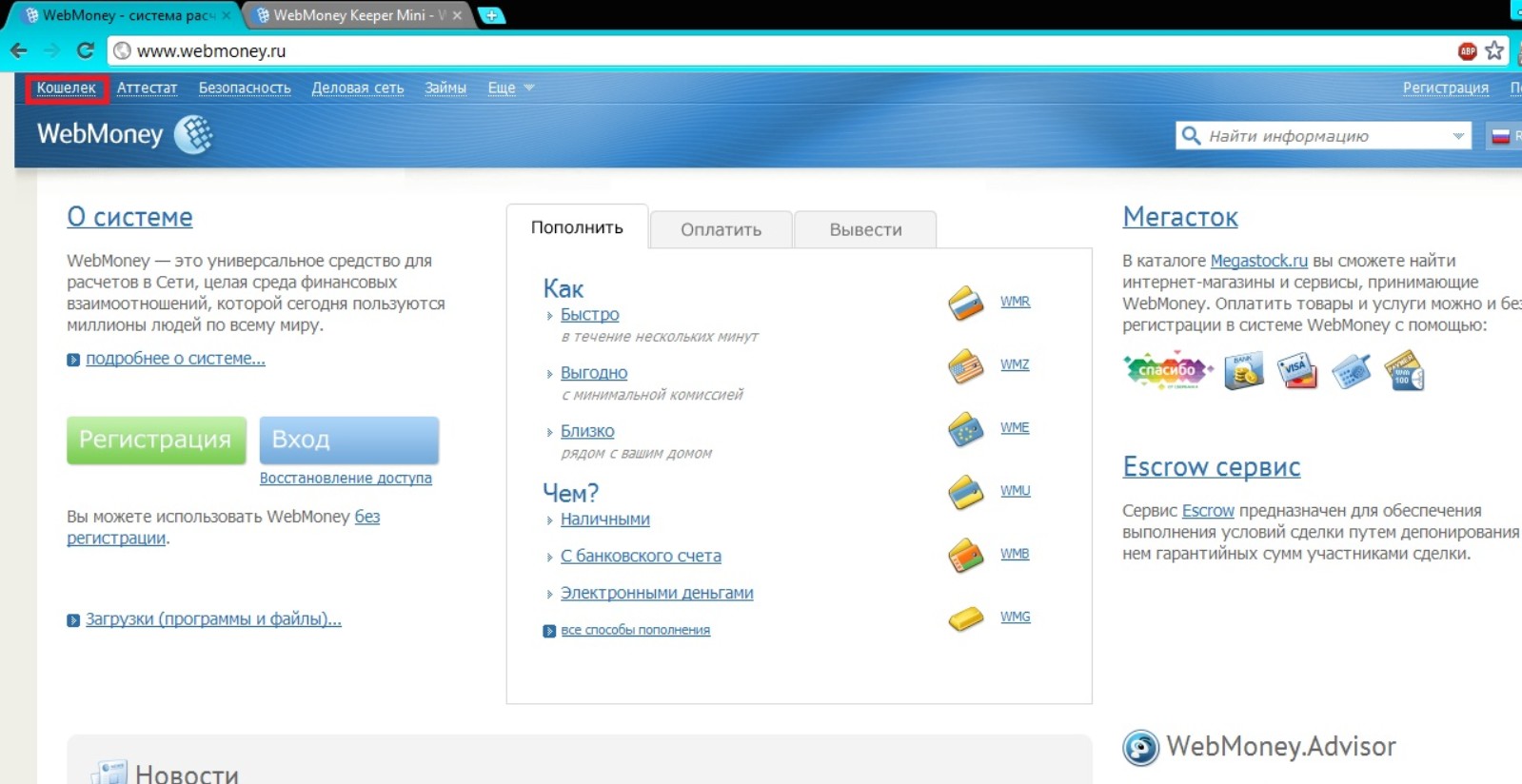Open все способы пополнения link

(635, 630)
